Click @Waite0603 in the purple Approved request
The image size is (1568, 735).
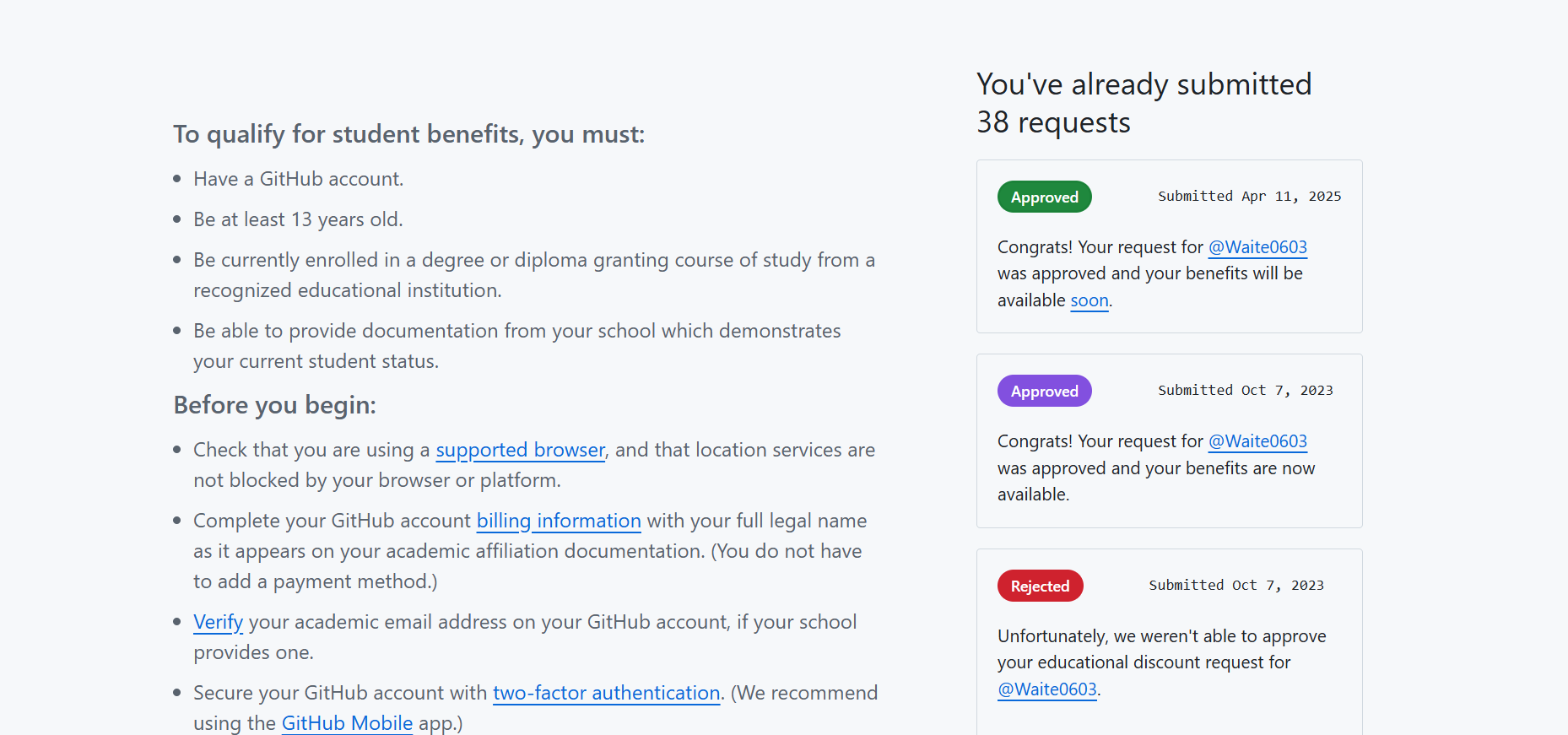tap(1257, 441)
